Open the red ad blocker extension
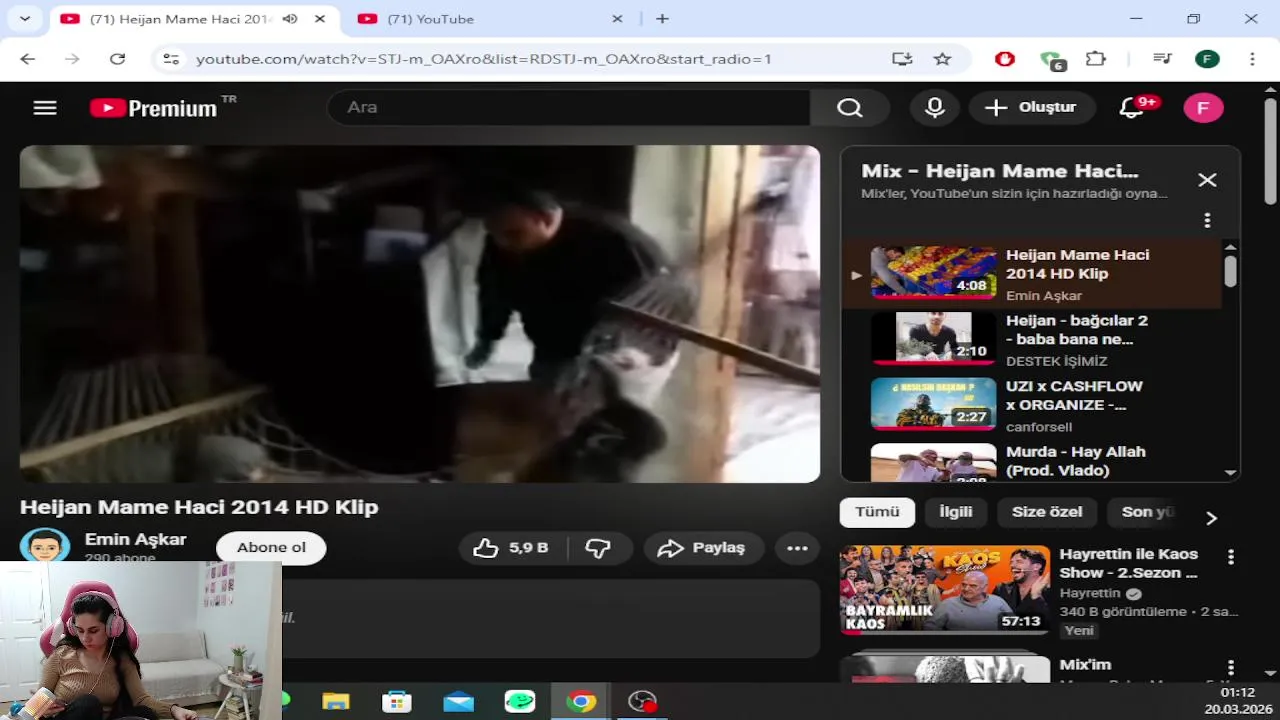Viewport: 1280px width, 720px height. pyautogui.click(x=1005, y=59)
